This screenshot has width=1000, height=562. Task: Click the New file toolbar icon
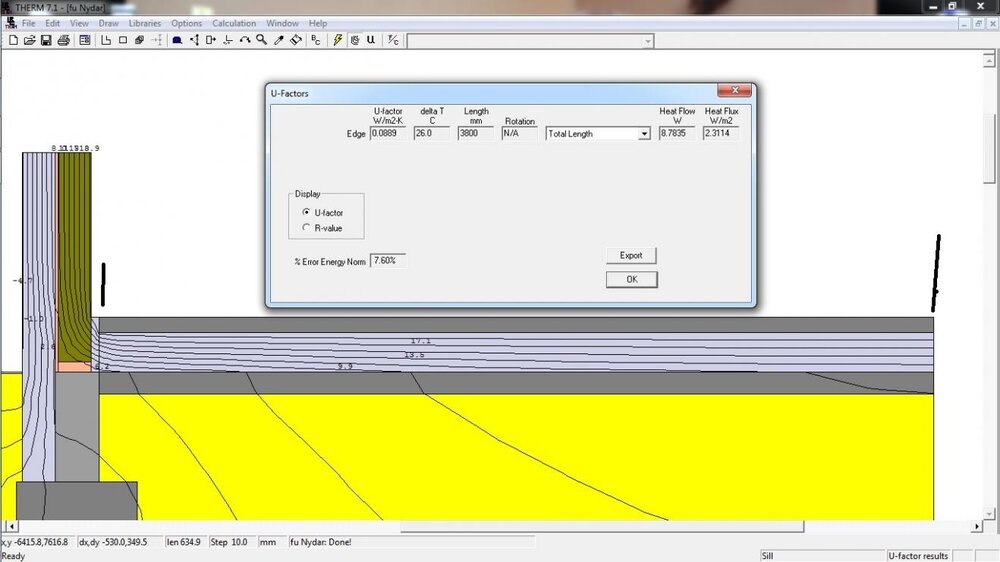pyautogui.click(x=13, y=41)
